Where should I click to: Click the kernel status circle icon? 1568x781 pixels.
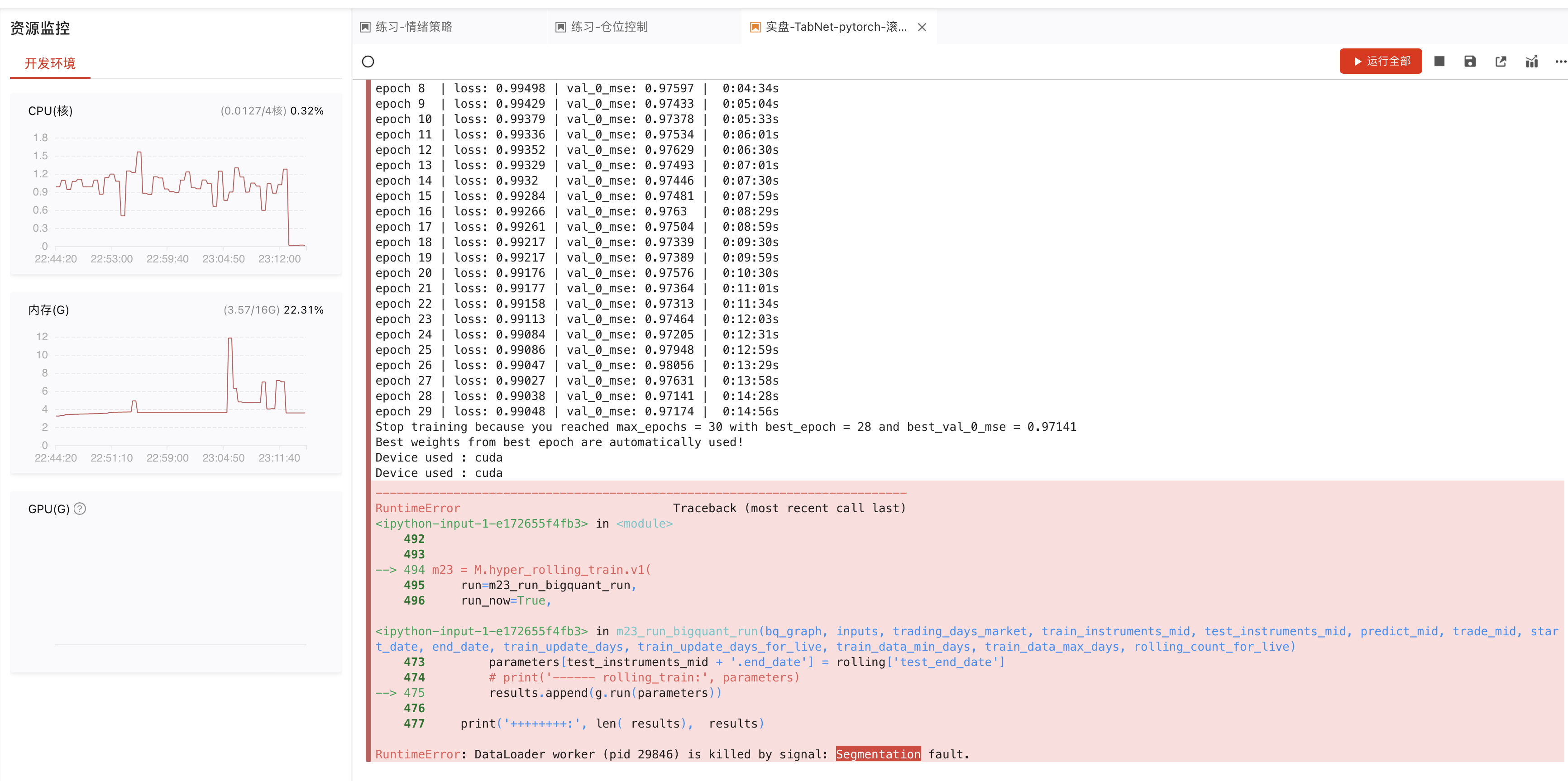tap(368, 62)
